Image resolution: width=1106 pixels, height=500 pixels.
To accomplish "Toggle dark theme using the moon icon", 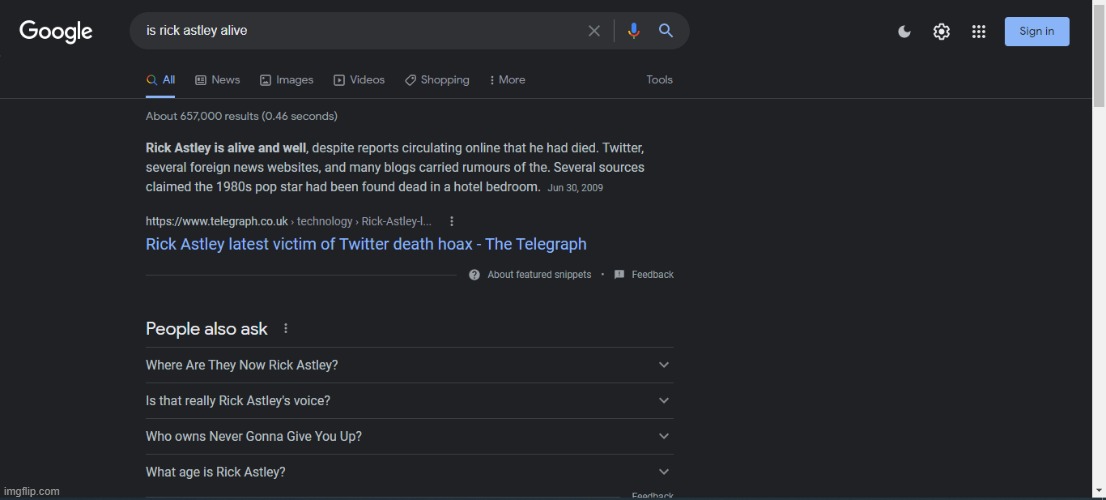I will 904,32.
